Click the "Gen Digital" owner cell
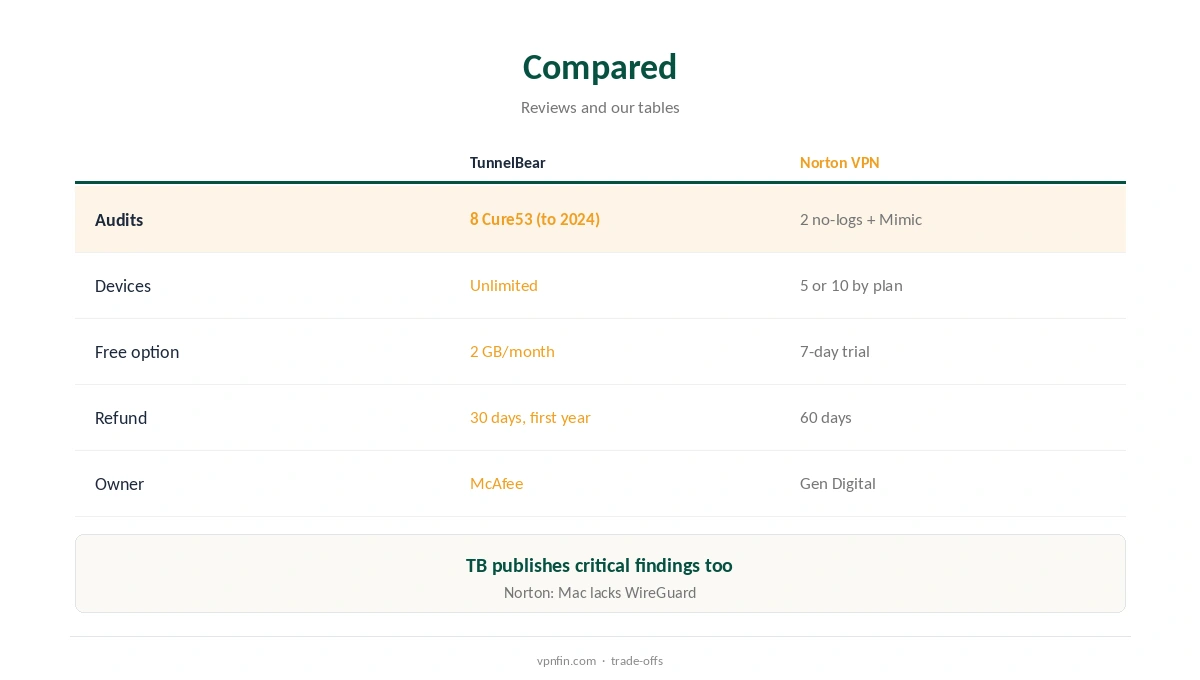The width and height of the screenshot is (1200, 680). pyautogui.click(x=838, y=483)
